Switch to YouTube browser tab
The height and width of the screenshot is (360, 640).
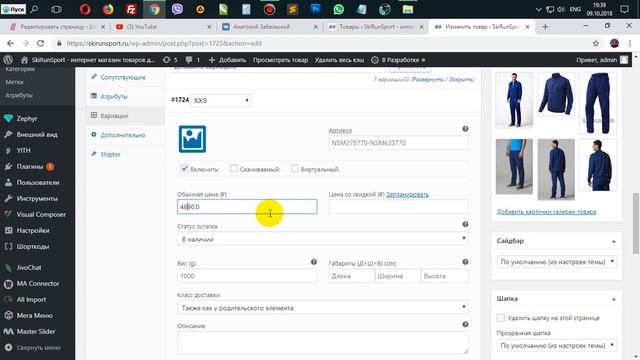pos(163,27)
